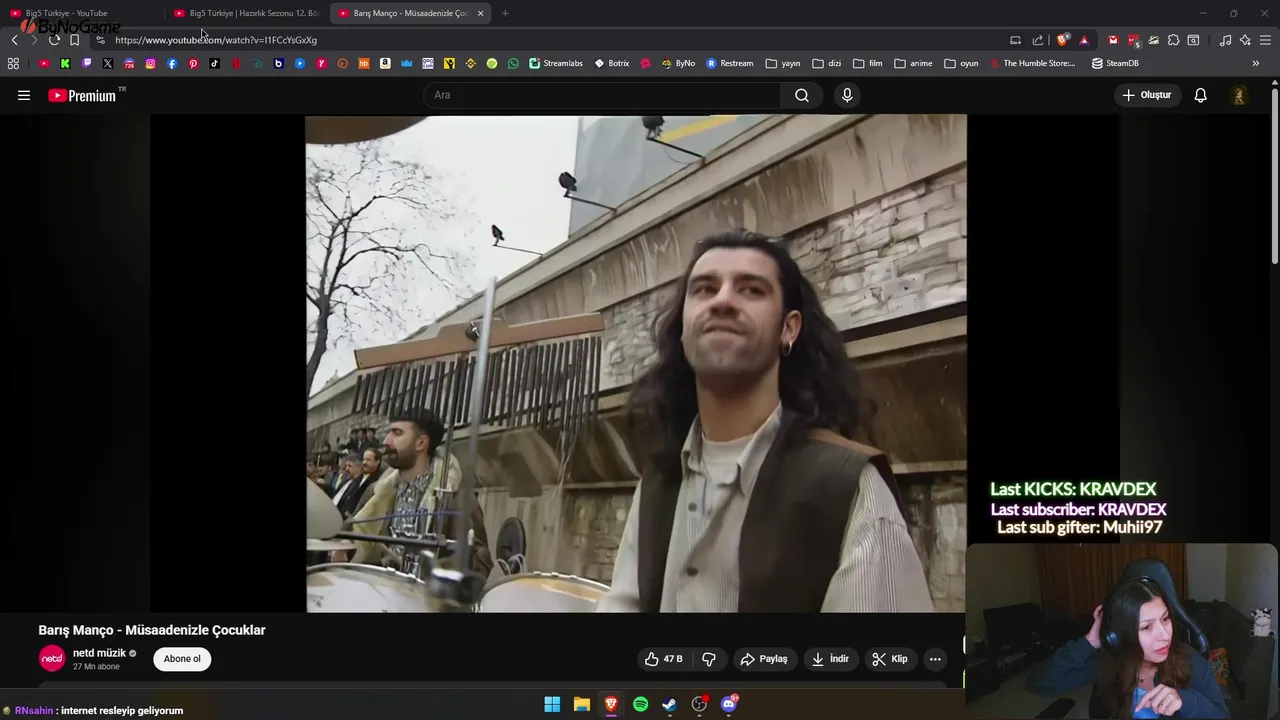Open File Explorer from the taskbar
Image resolution: width=1280 pixels, height=720 pixels.
pos(581,704)
